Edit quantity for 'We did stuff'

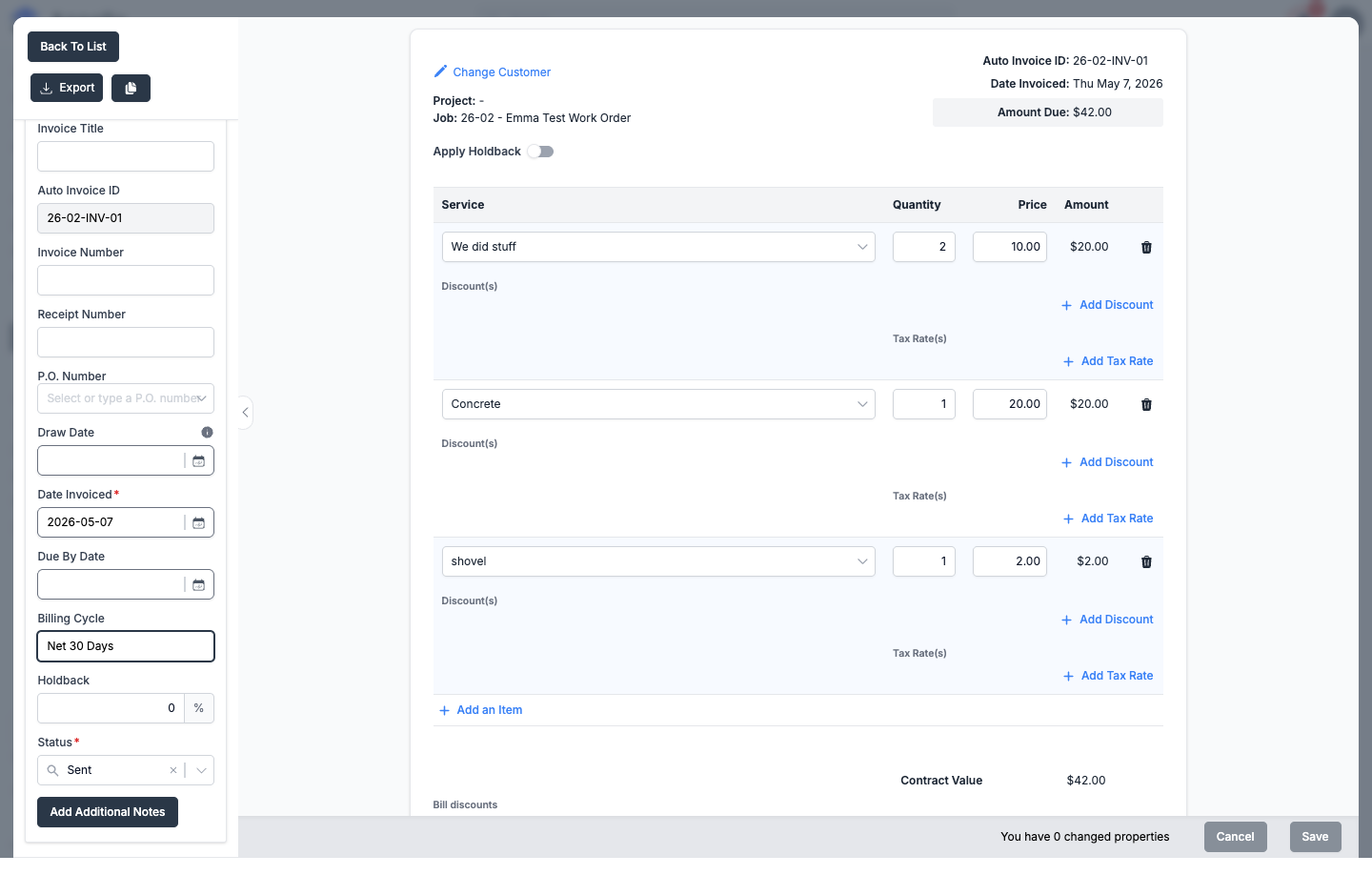tap(924, 247)
